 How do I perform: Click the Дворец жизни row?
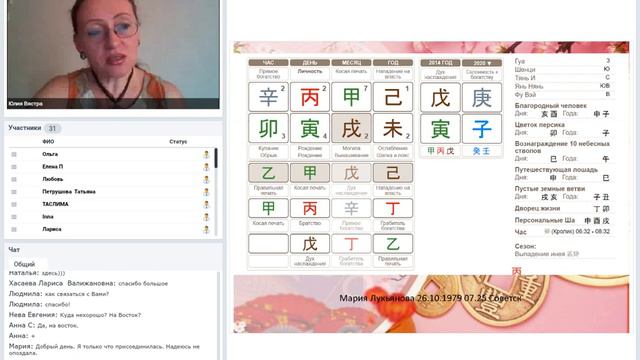pyautogui.click(x=562, y=209)
